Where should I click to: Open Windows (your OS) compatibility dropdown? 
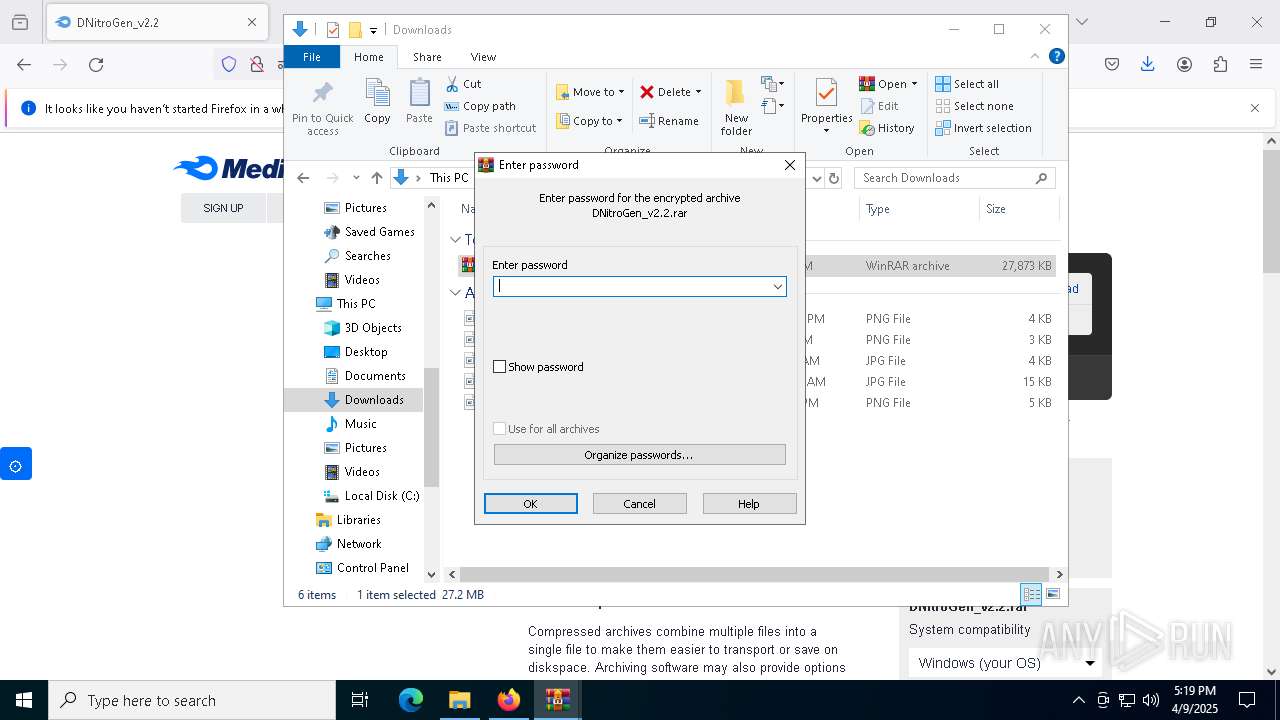1006,663
